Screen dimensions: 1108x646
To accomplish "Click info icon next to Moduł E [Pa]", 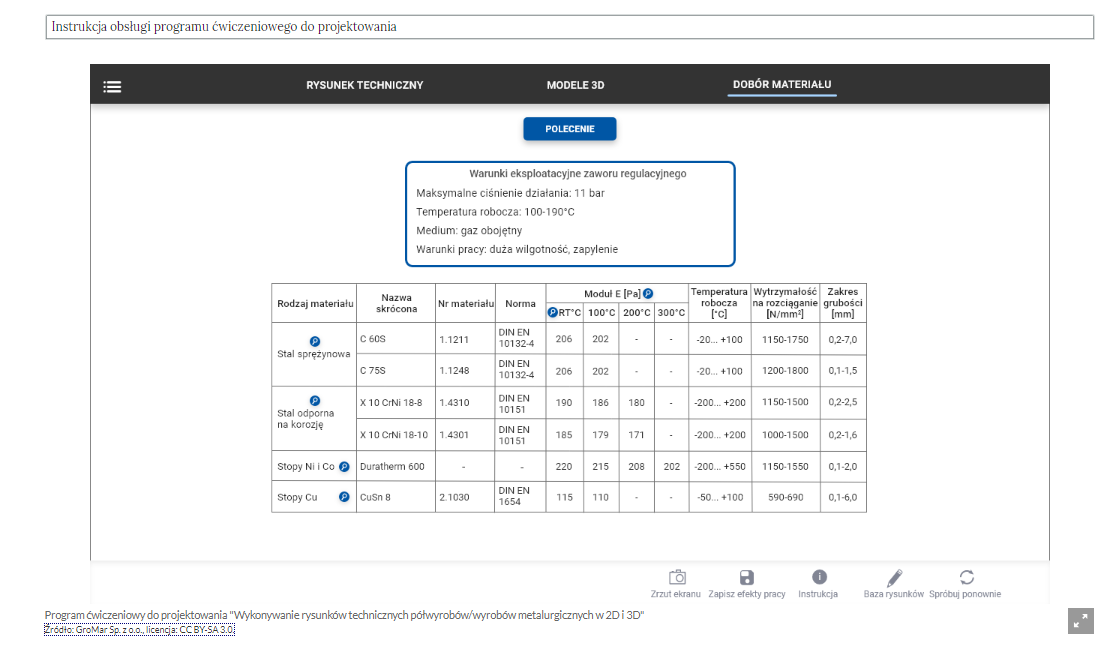I will [647, 294].
